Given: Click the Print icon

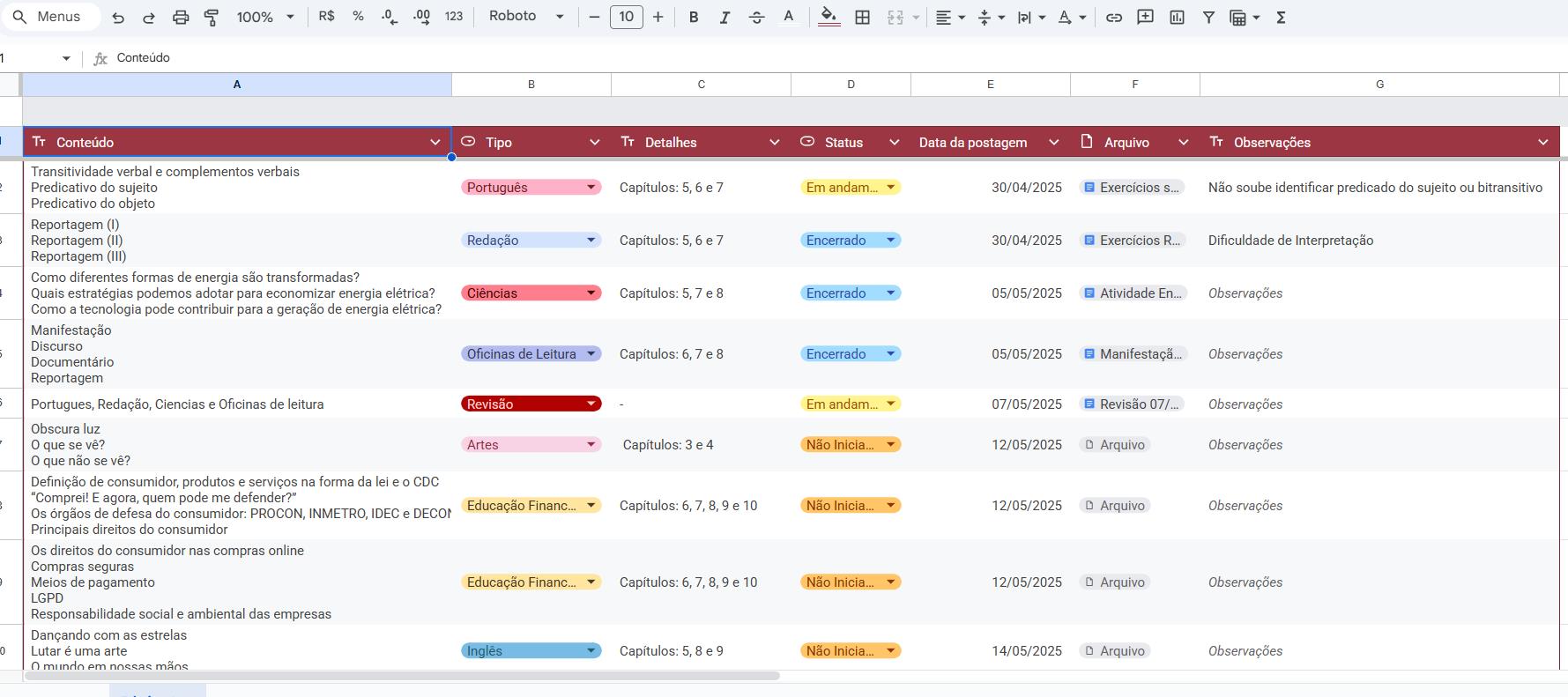Looking at the screenshot, I should click(x=181, y=18).
